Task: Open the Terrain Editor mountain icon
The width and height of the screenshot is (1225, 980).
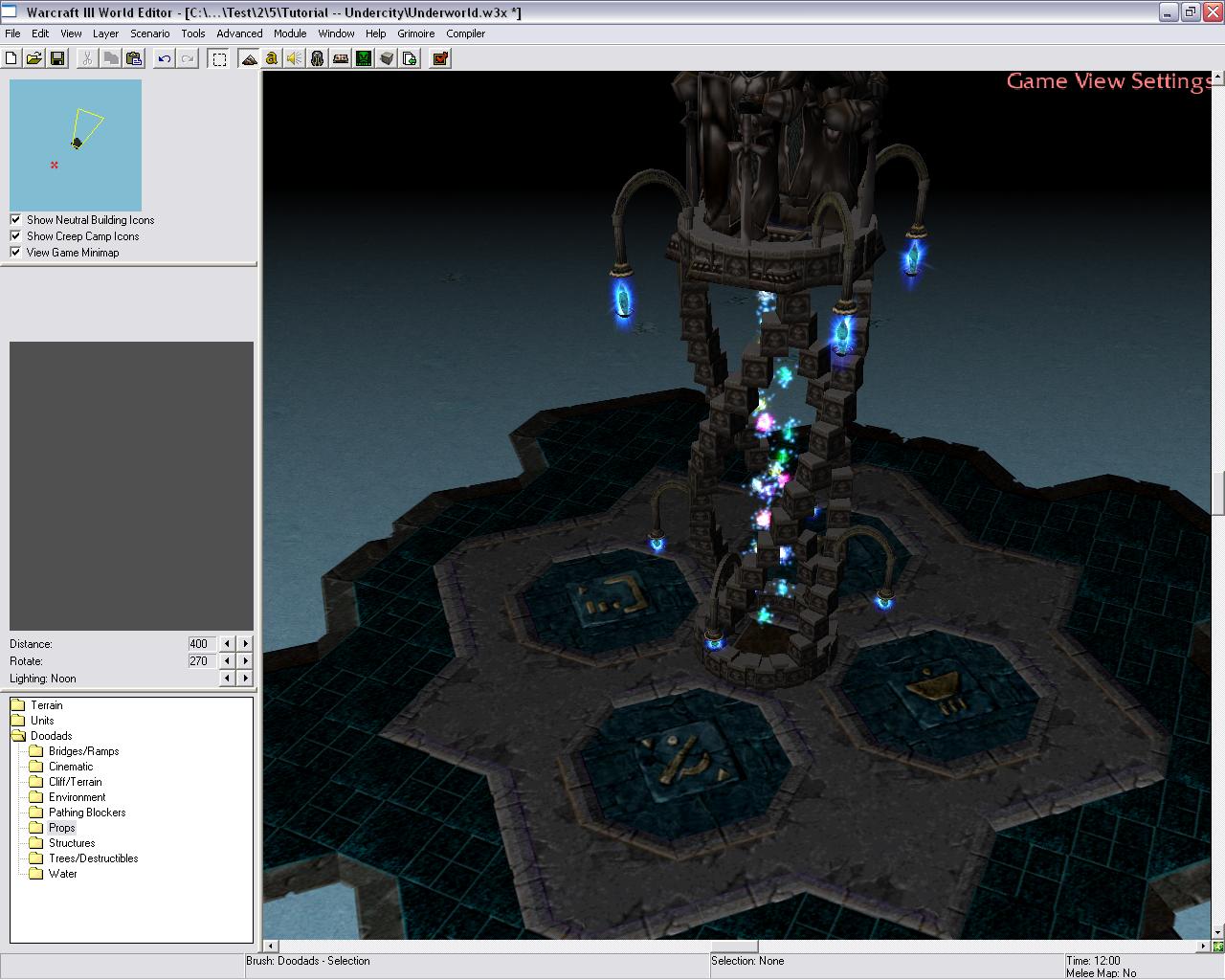Action: coord(249,58)
